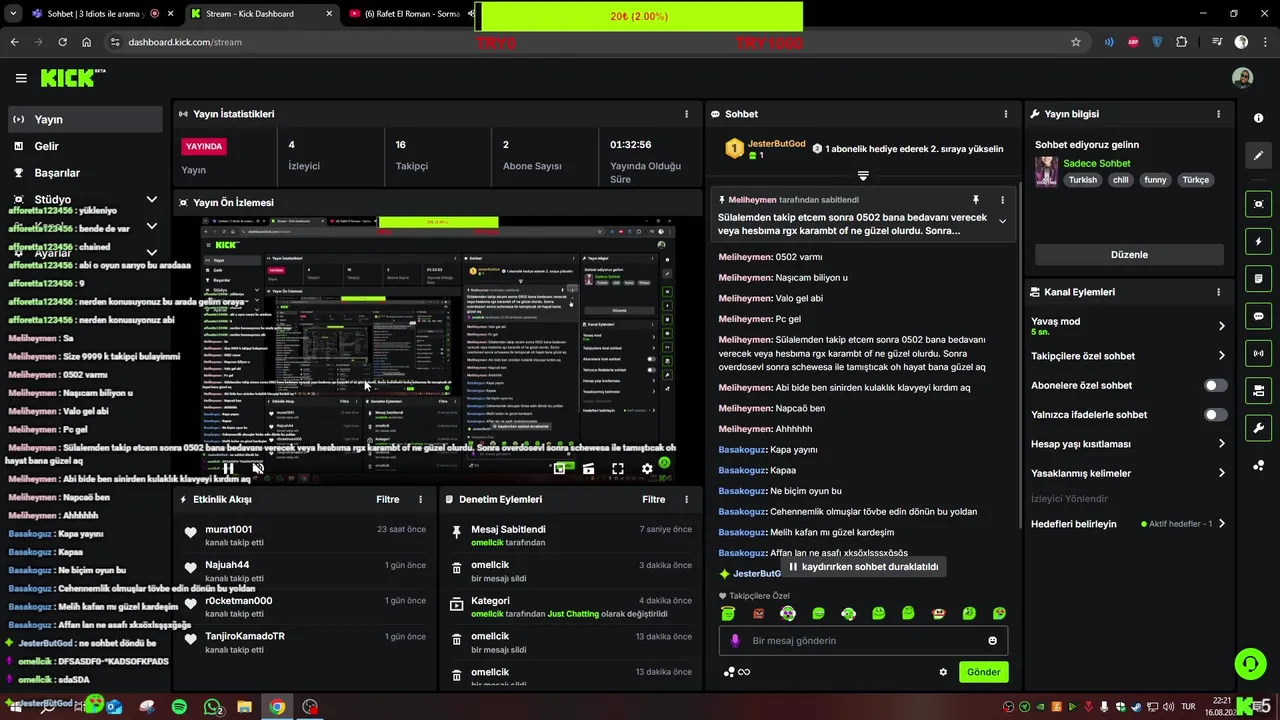Click the wrench tool icon in right sidebar
Image resolution: width=1280 pixels, height=720 pixels.
1258,428
